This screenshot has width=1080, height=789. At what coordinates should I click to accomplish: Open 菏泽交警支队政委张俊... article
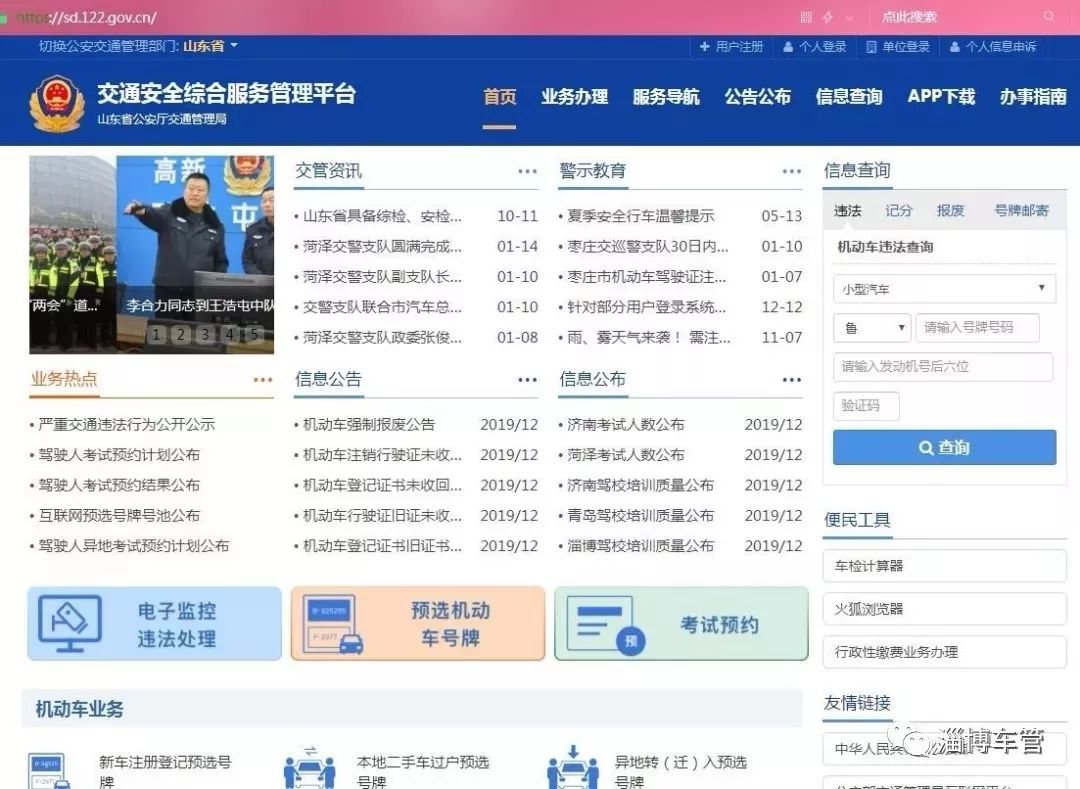click(382, 337)
